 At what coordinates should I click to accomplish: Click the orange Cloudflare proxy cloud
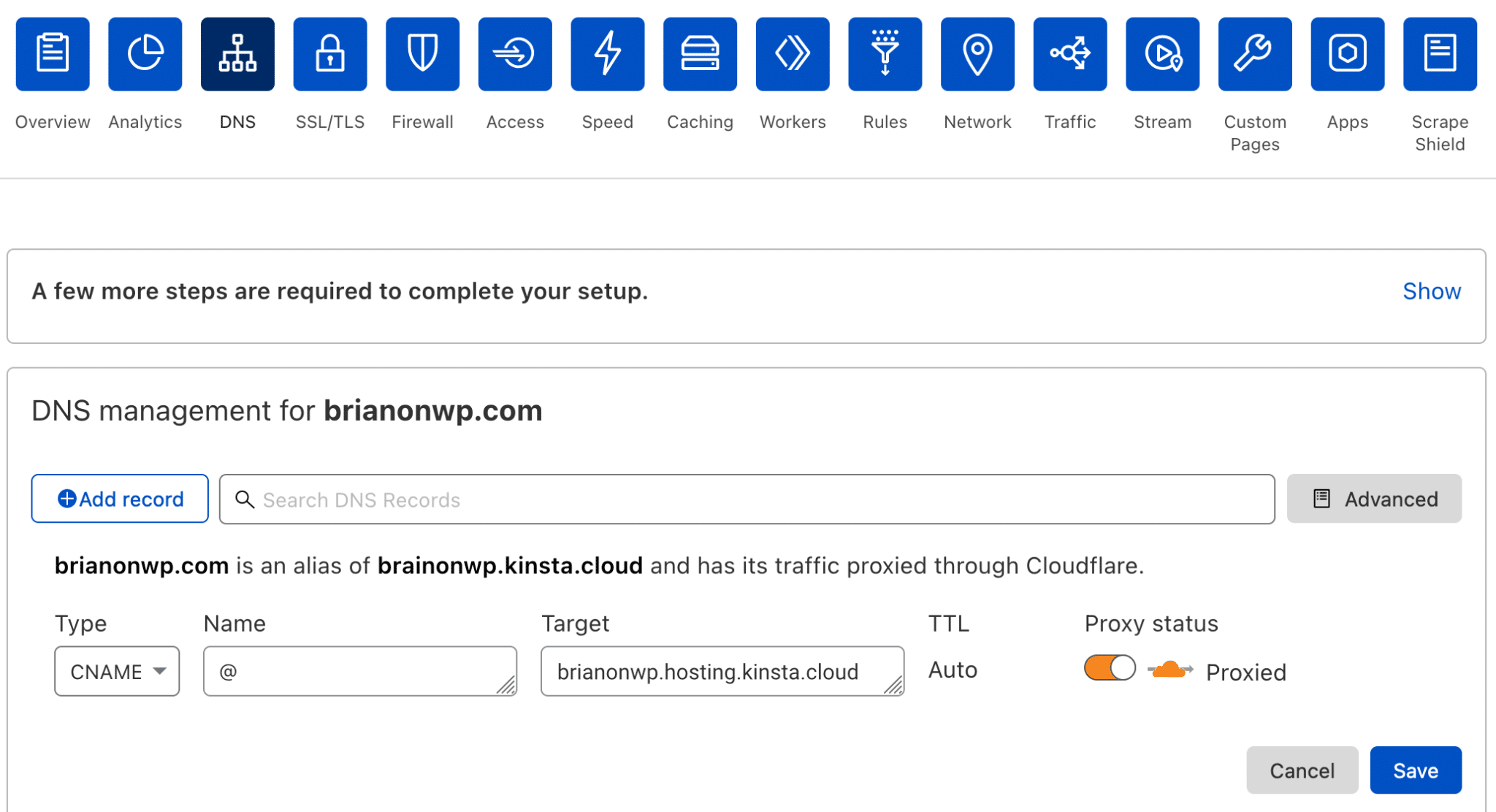click(x=1169, y=668)
